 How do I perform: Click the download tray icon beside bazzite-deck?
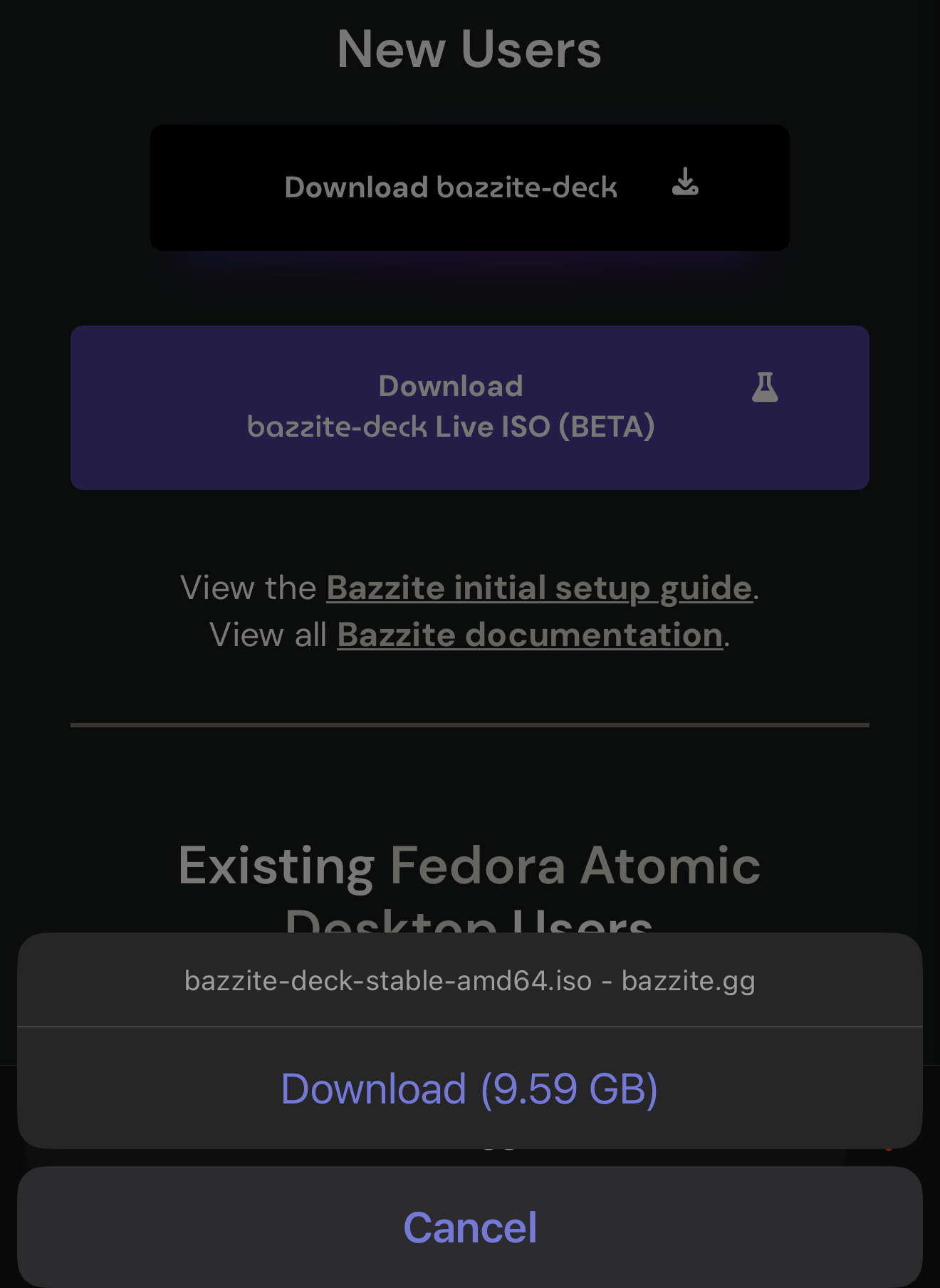pyautogui.click(x=685, y=182)
